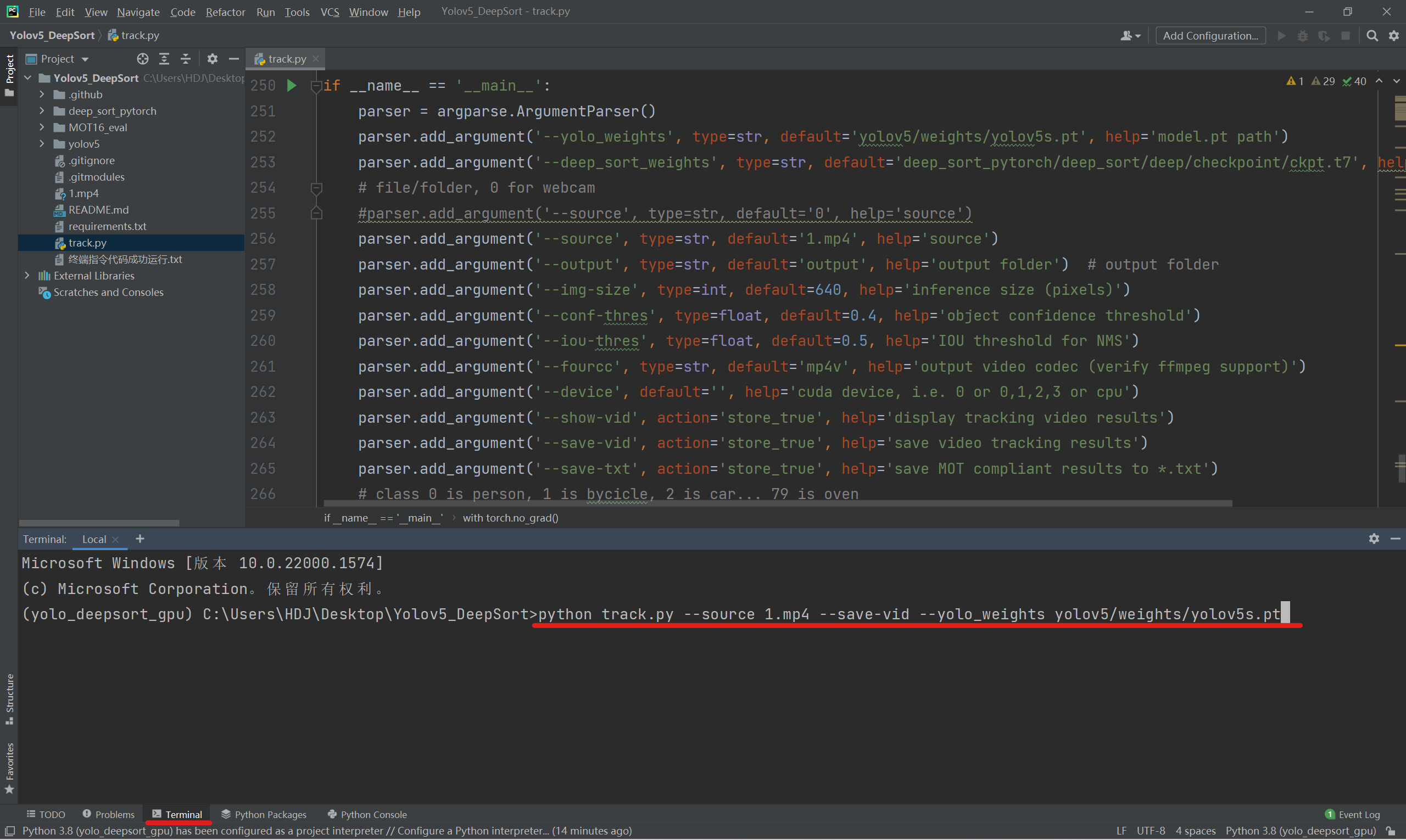Click Add Configuration button
The width and height of the screenshot is (1406, 840).
(x=1210, y=36)
